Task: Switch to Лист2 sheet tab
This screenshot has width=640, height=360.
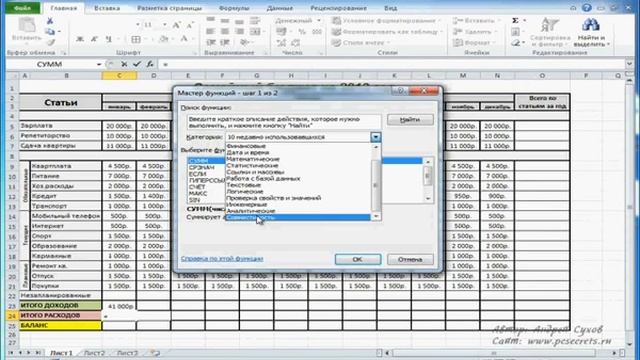Action: pyautogui.click(x=94, y=353)
